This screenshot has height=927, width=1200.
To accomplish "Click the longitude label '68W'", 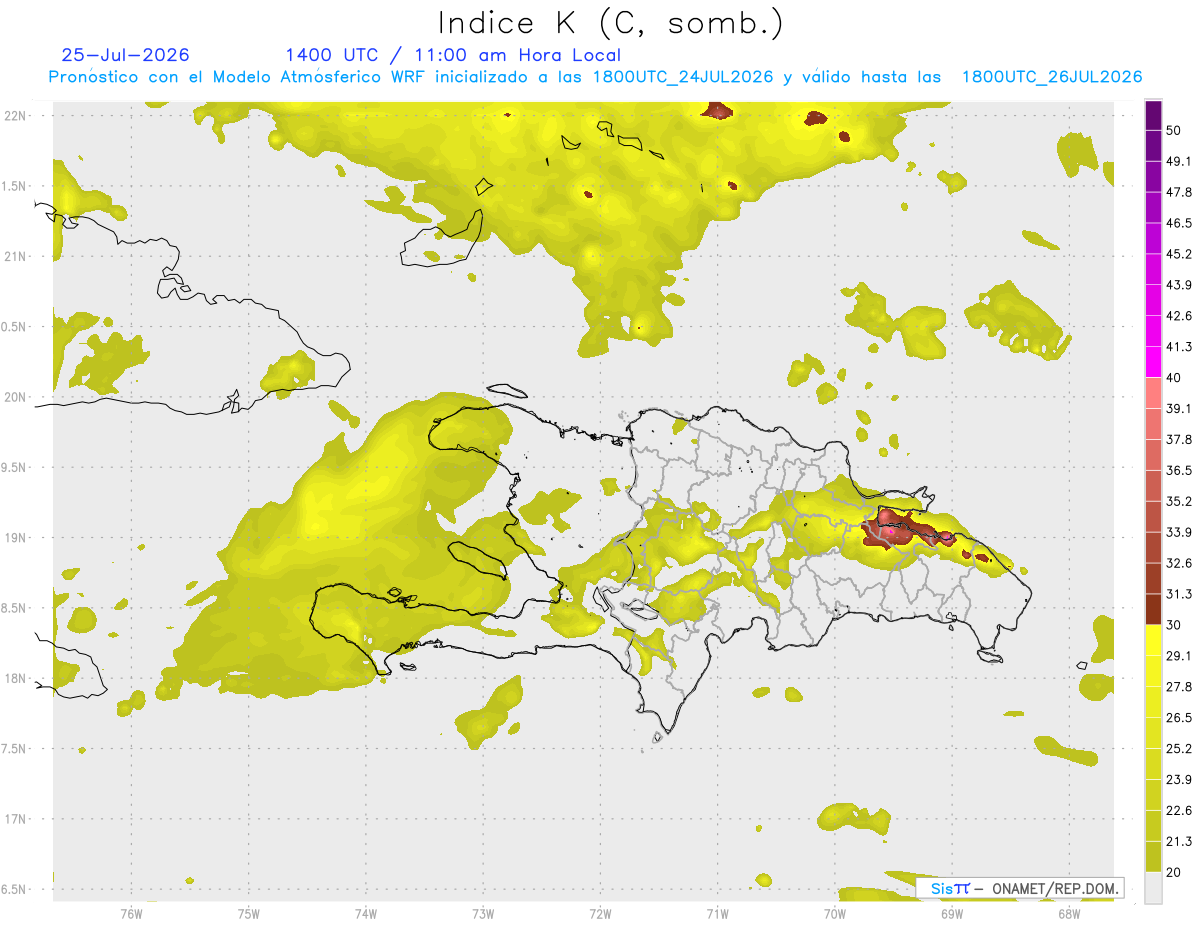I will click(x=1068, y=913).
